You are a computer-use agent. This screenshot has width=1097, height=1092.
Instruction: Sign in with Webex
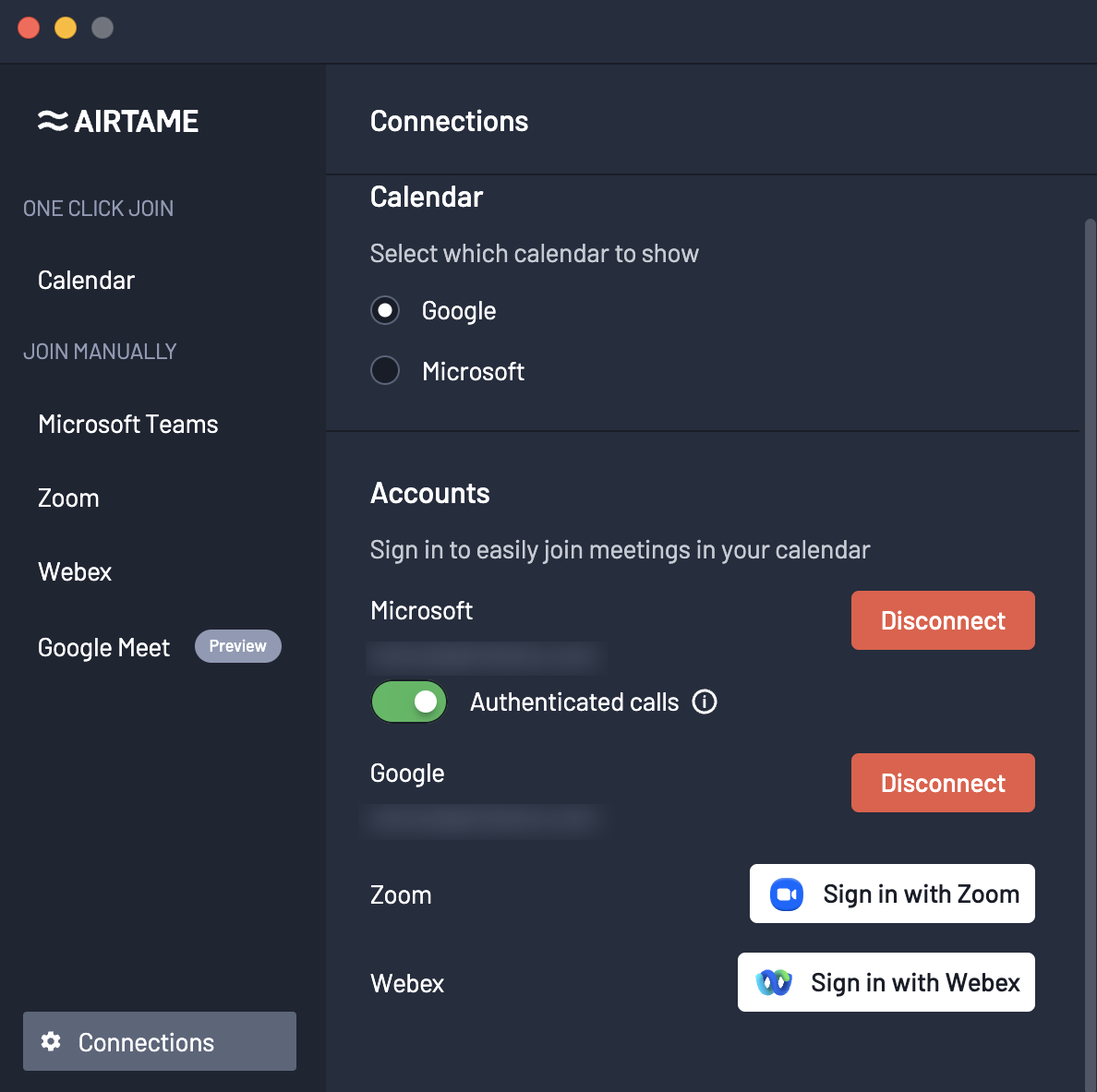point(886,982)
